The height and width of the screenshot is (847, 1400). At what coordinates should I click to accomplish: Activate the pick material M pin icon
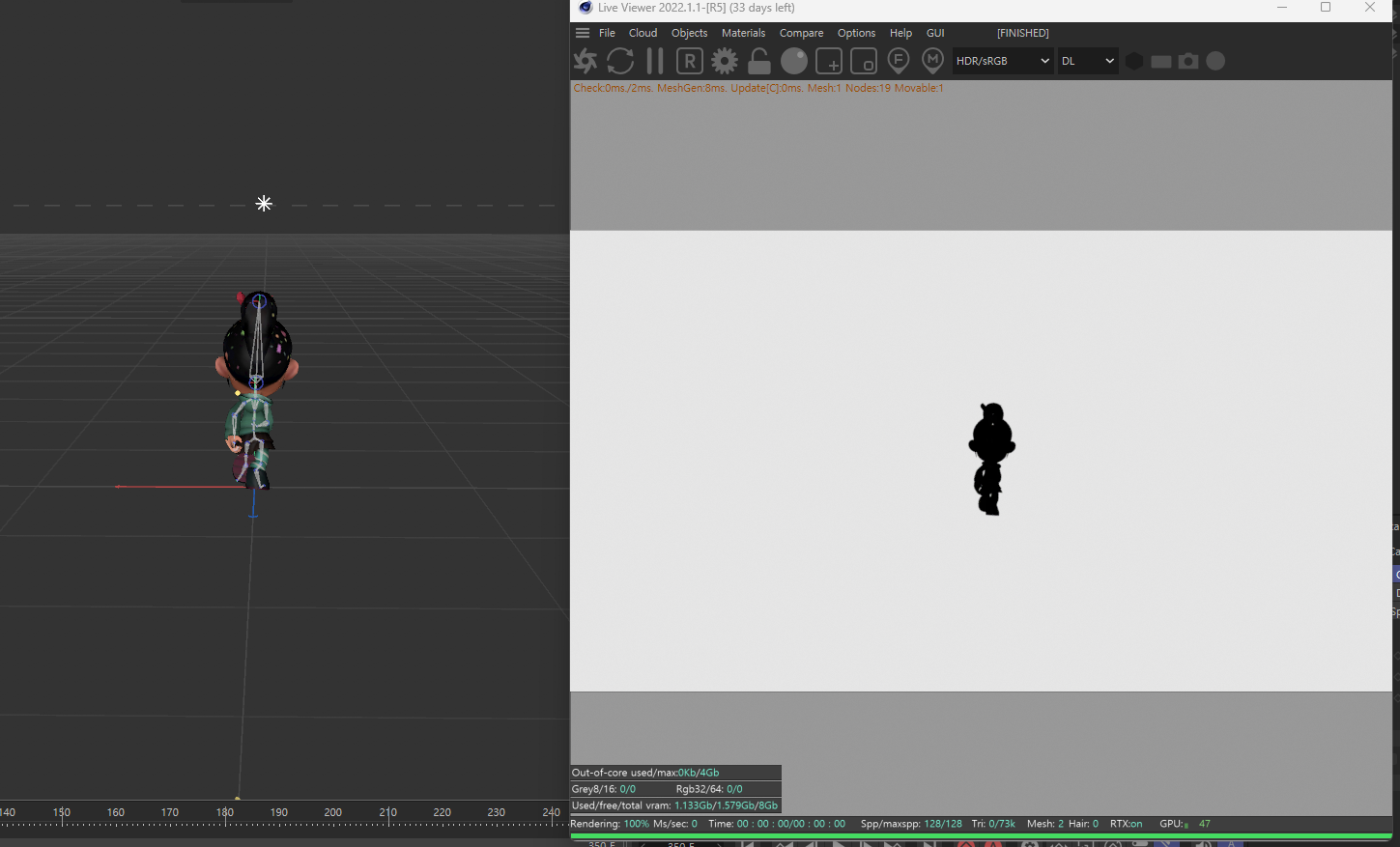click(x=932, y=61)
